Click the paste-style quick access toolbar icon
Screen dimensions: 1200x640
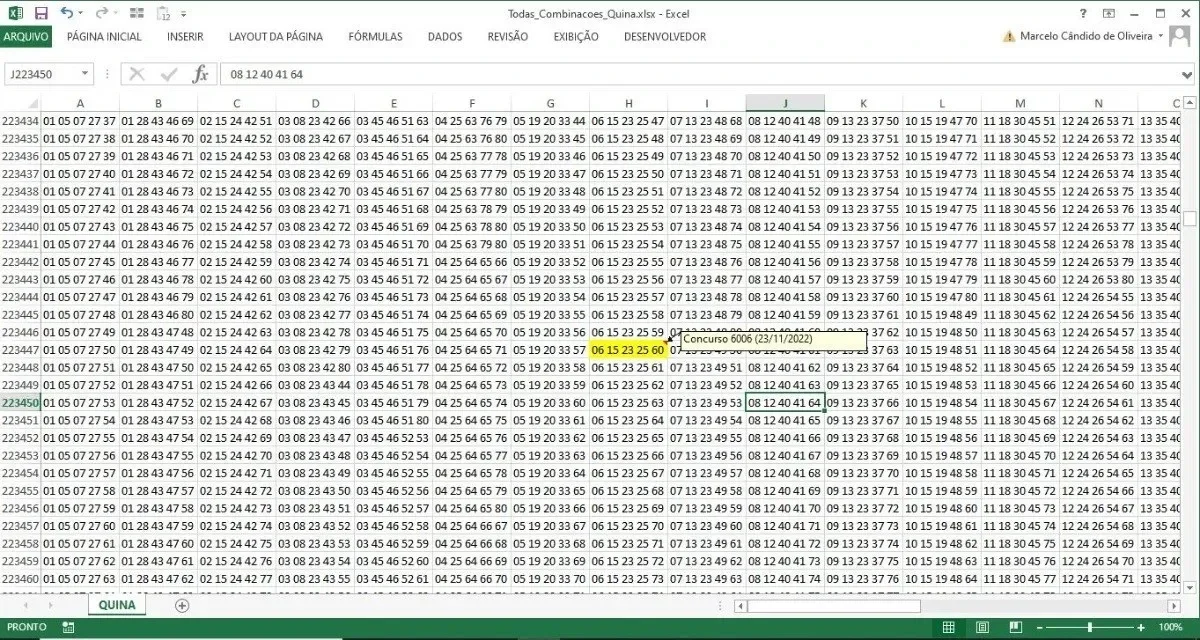point(163,13)
